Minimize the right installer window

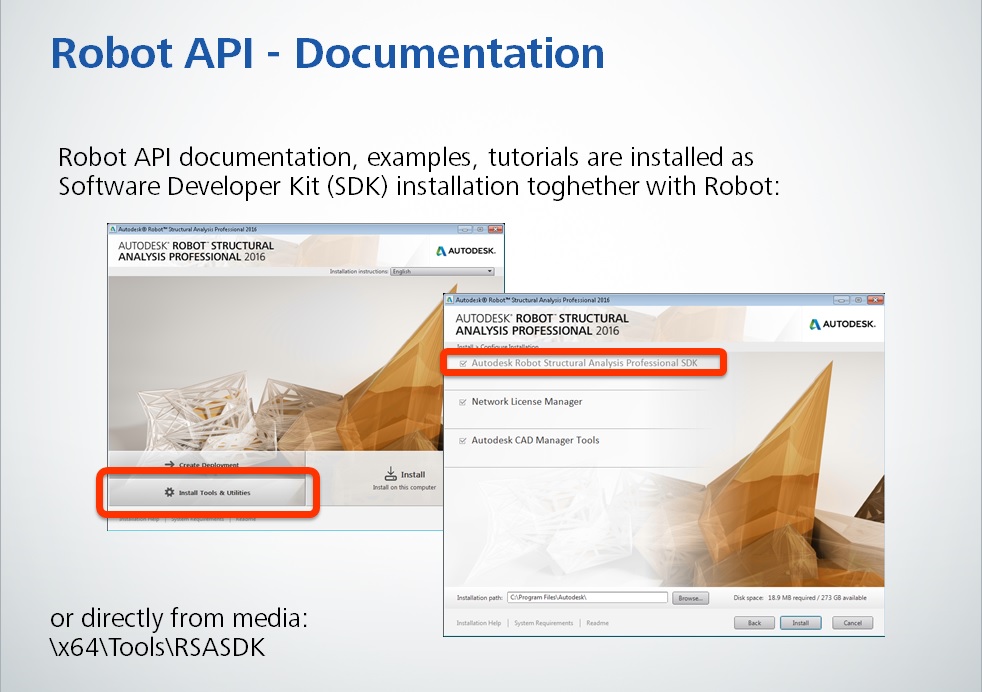click(x=842, y=300)
